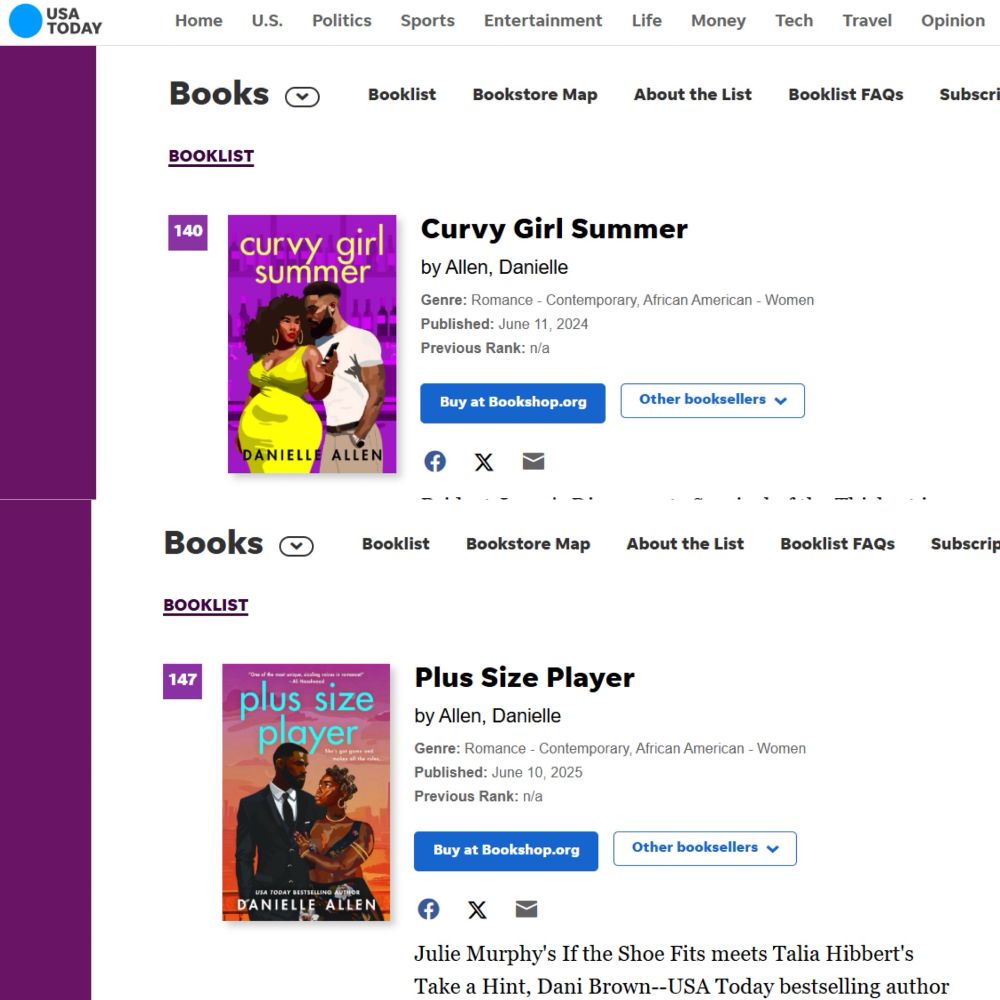Open the Politics section
The width and height of the screenshot is (1000, 1000).
tap(341, 20)
